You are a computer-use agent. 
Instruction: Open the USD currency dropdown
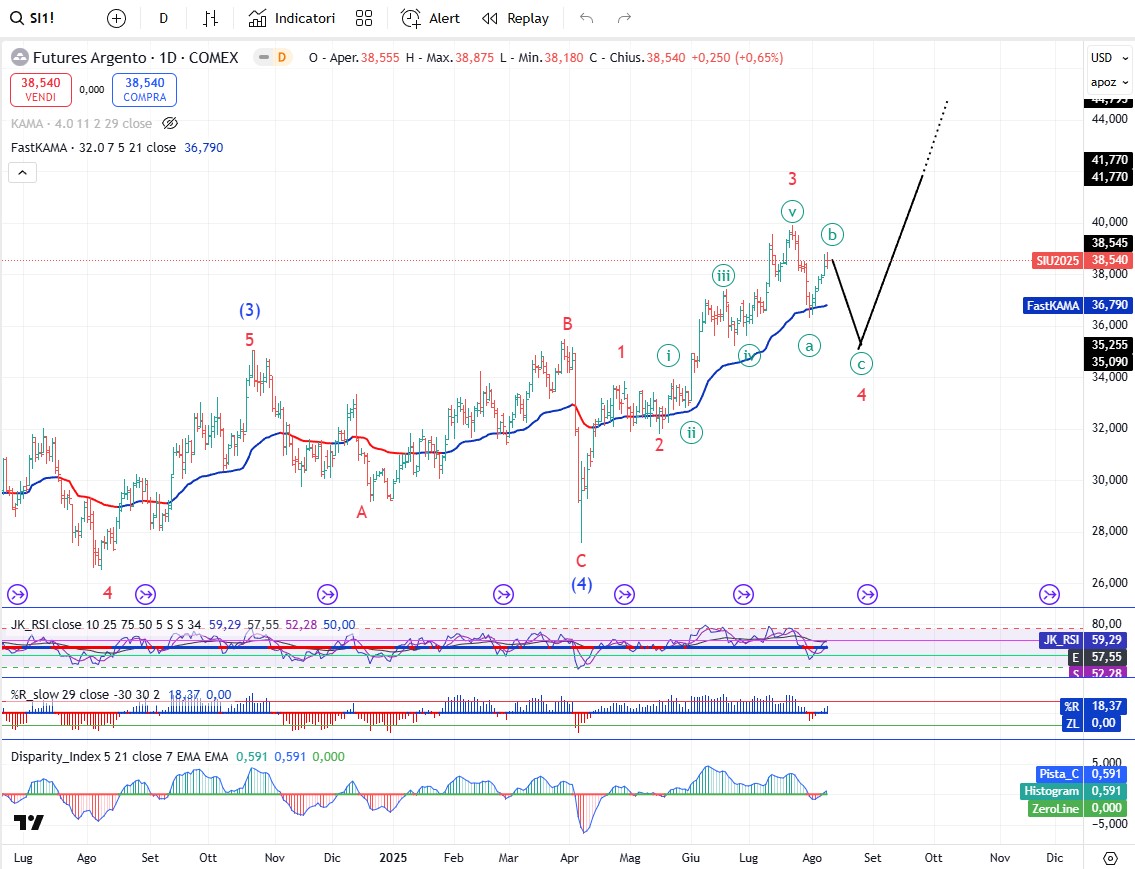(1102, 58)
